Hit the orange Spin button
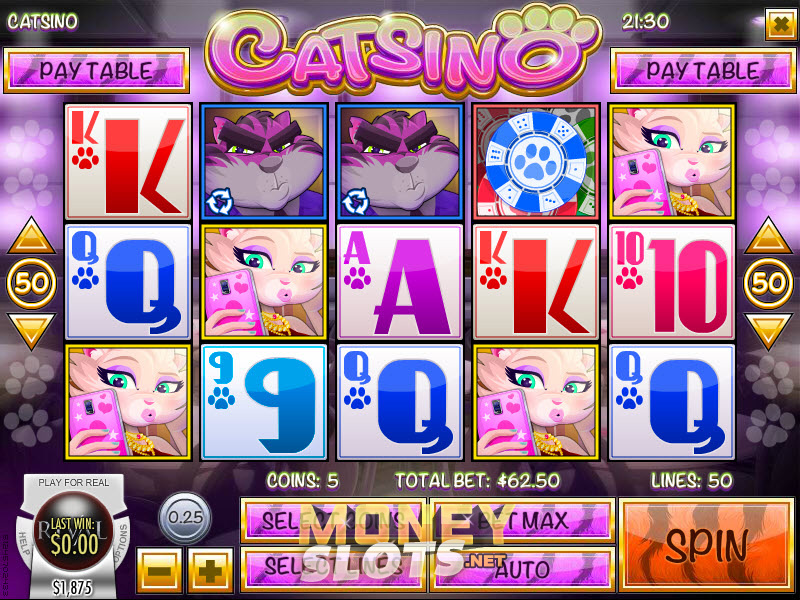Screen dimensions: 800x600 (707, 545)
